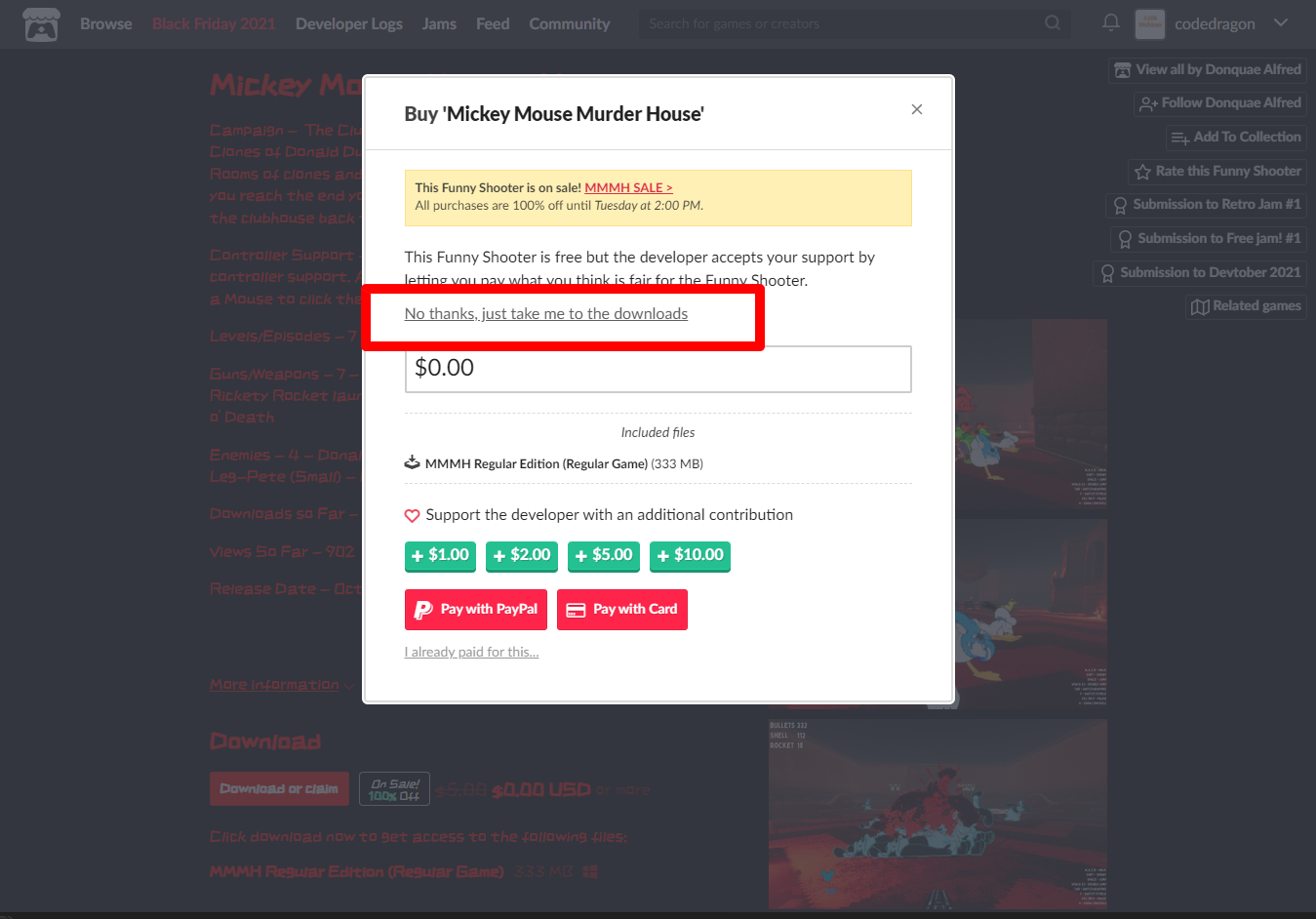The image size is (1316, 919).
Task: Add a $10.00 contribution
Action: pyautogui.click(x=691, y=555)
